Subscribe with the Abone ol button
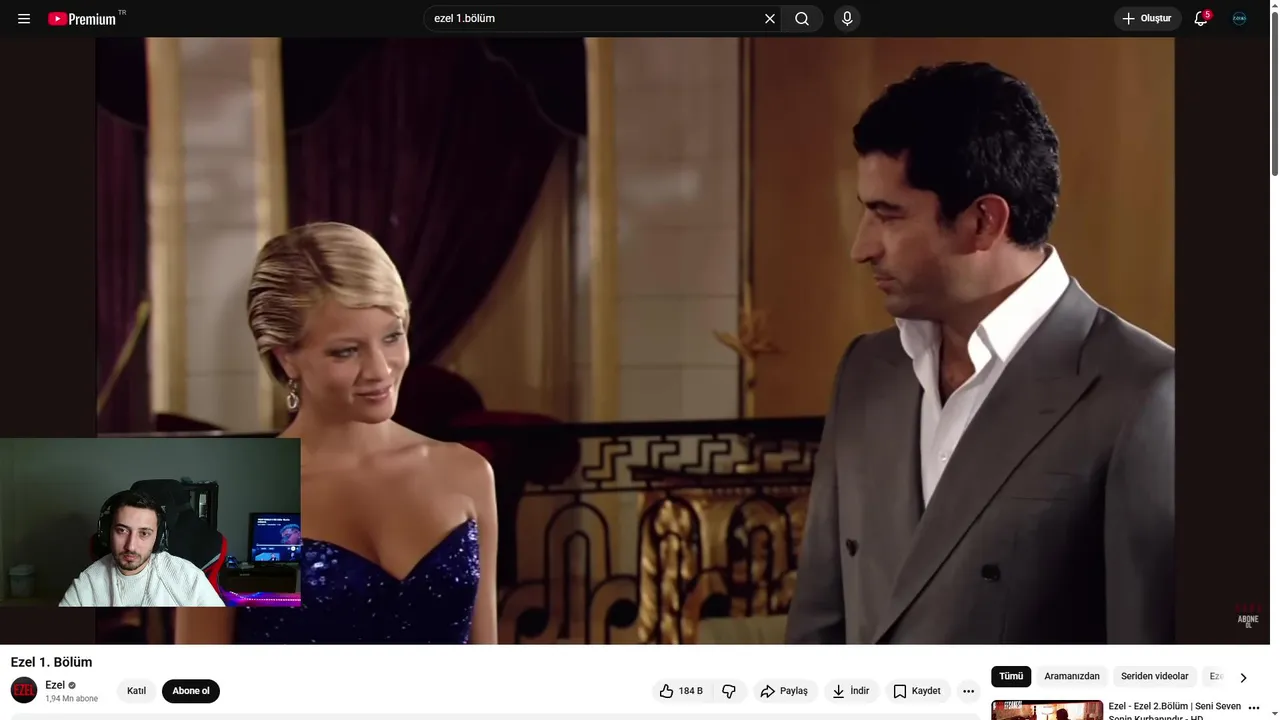The width and height of the screenshot is (1280, 720). pos(191,691)
